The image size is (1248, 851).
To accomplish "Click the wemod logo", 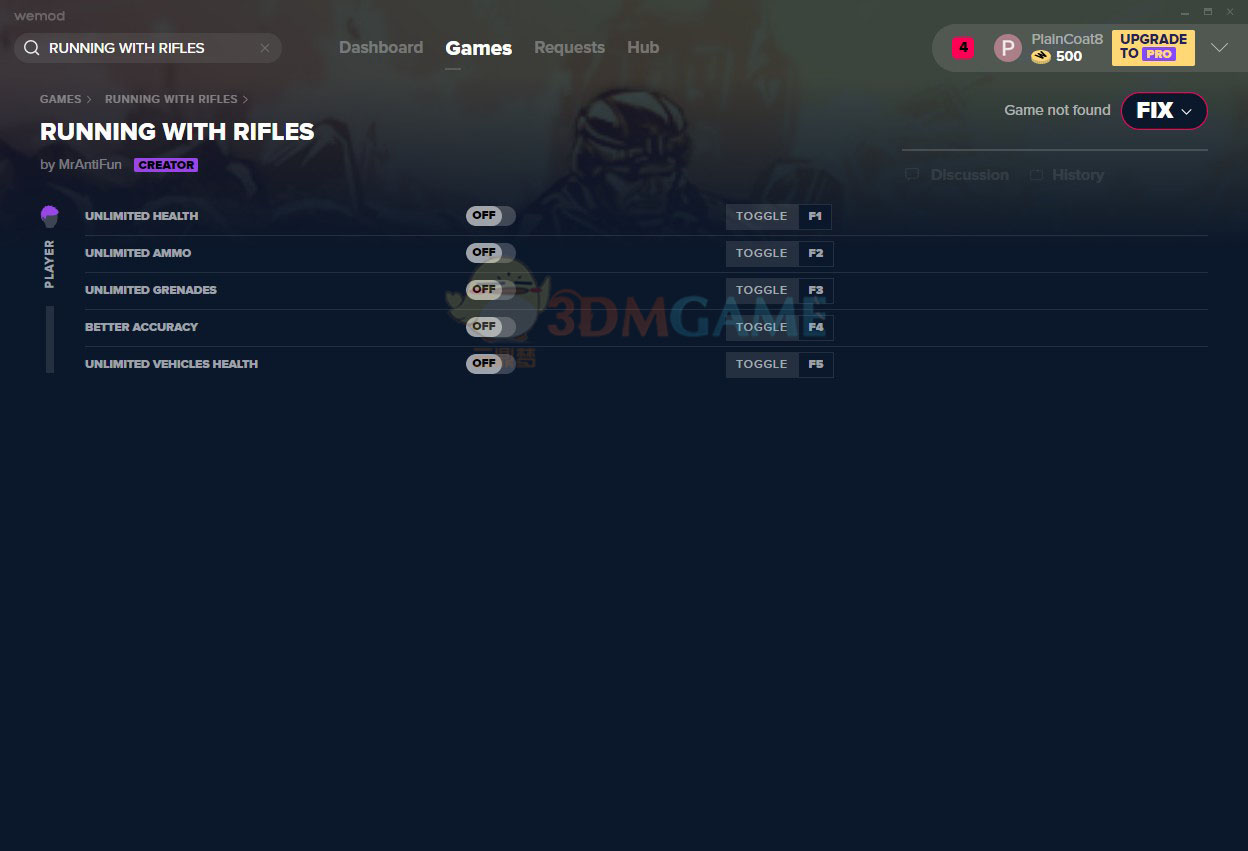I will point(38,15).
